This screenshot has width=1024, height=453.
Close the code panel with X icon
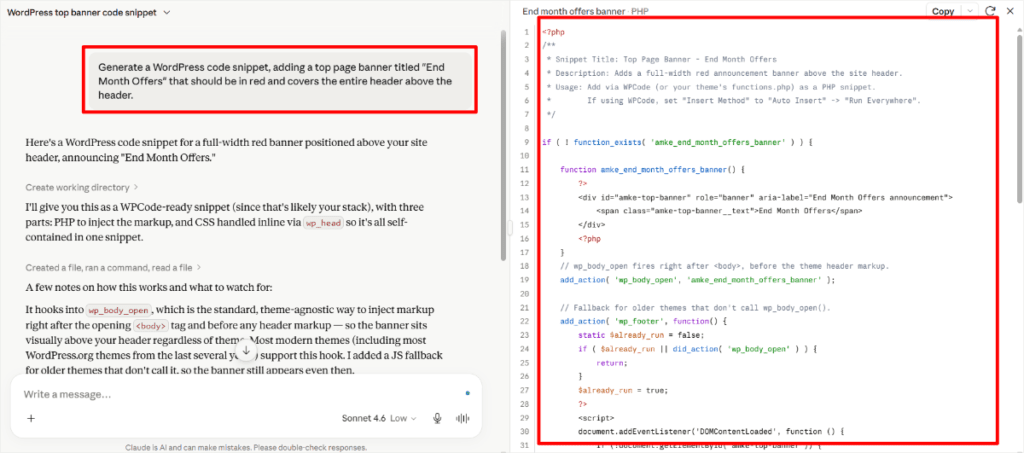pos(1010,11)
